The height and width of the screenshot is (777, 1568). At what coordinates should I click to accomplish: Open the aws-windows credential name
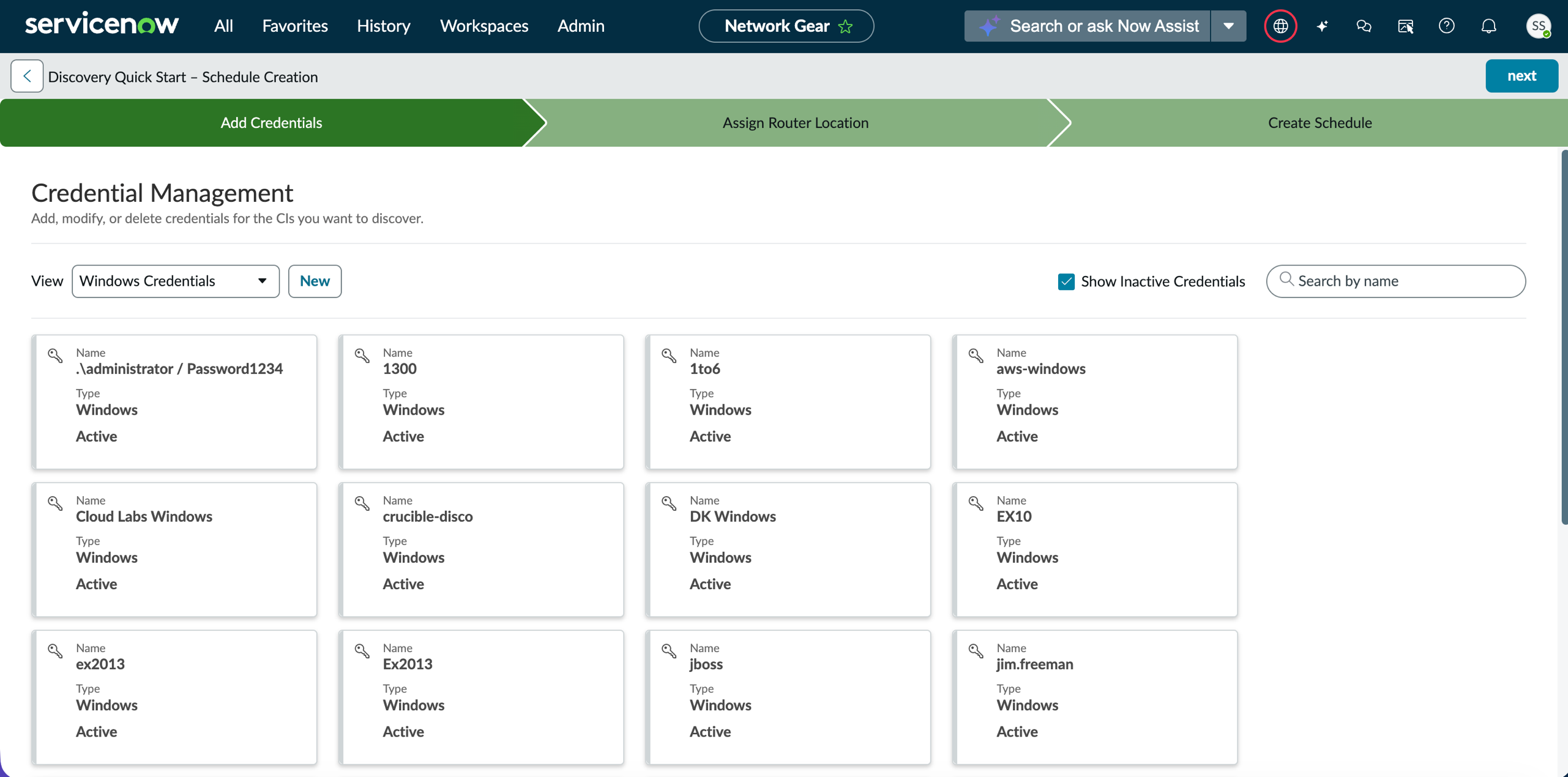point(1040,368)
